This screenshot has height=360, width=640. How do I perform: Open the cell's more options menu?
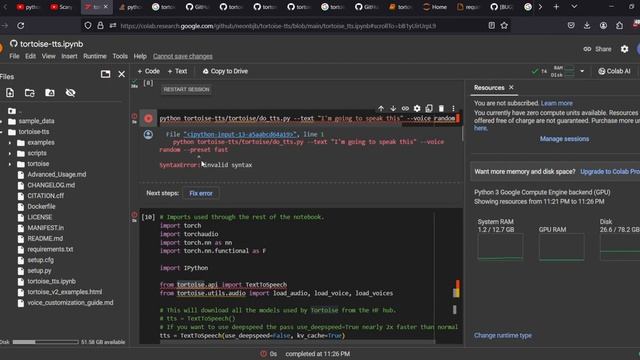click(x=453, y=109)
